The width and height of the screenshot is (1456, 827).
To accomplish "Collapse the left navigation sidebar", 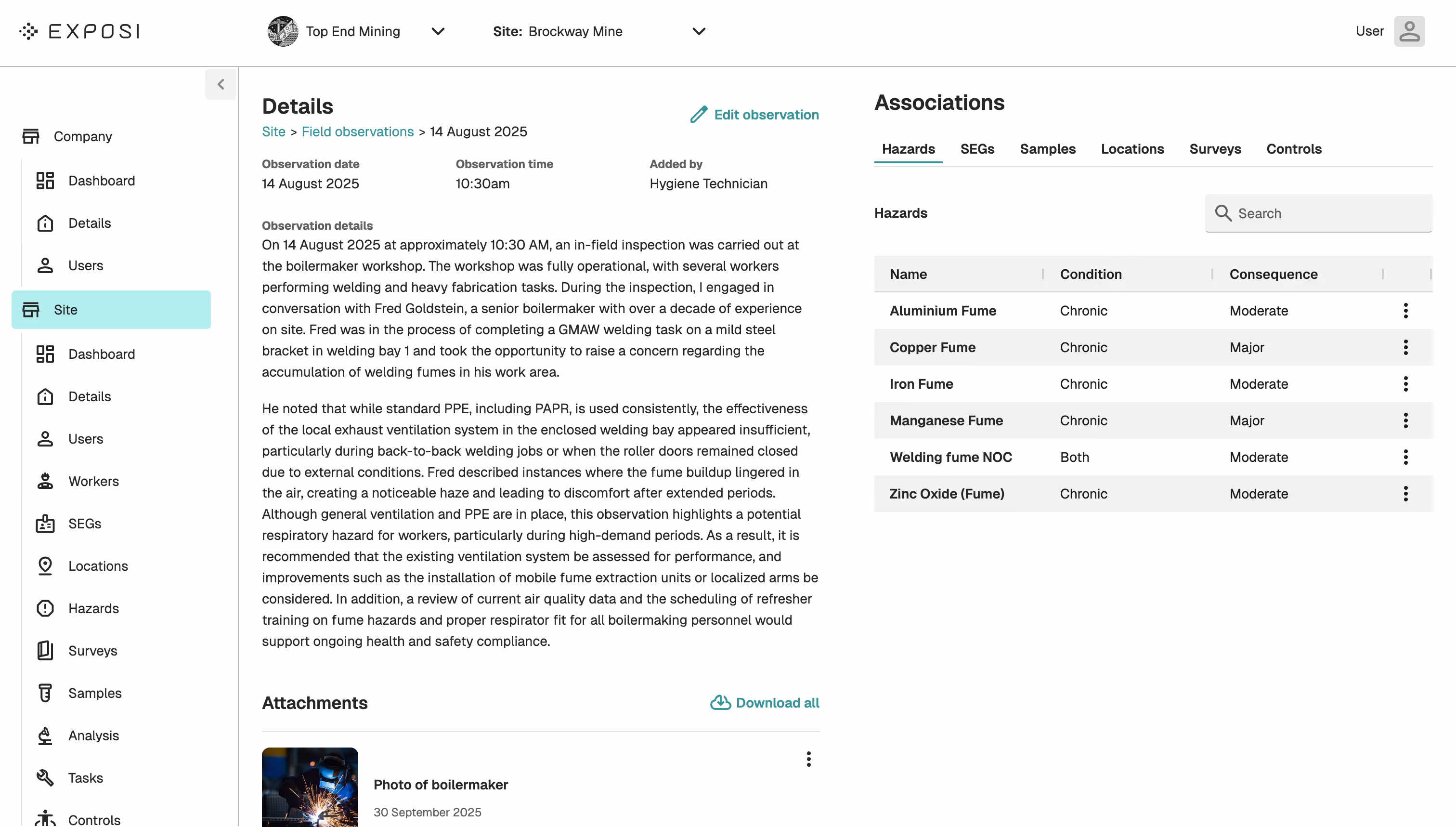I will point(220,84).
